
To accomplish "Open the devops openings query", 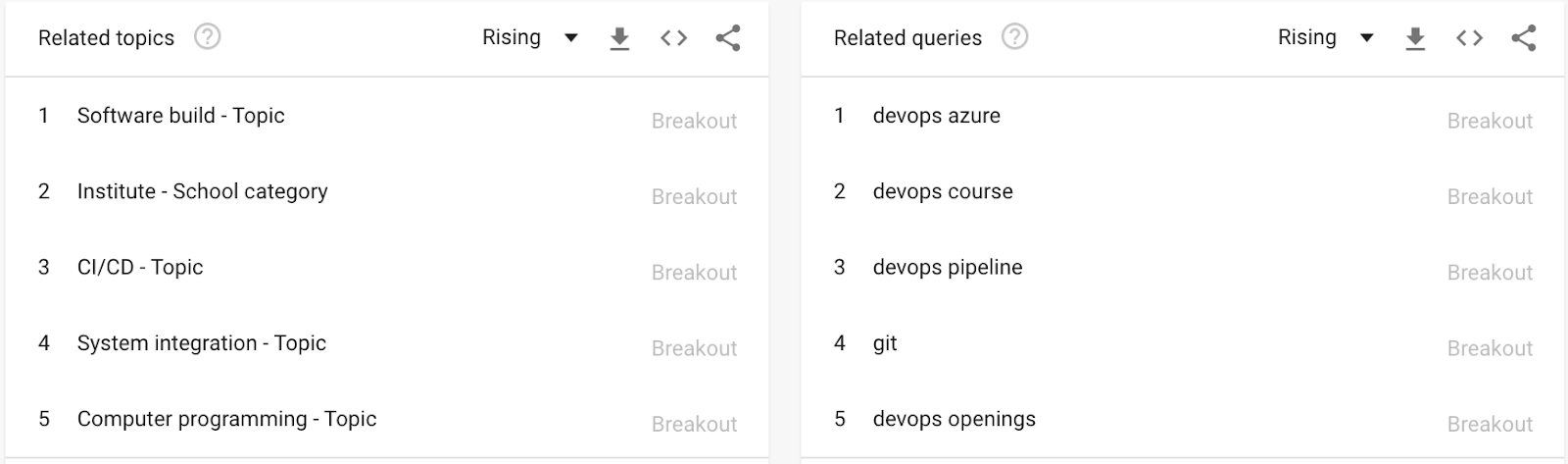I will click(1183, 419).
